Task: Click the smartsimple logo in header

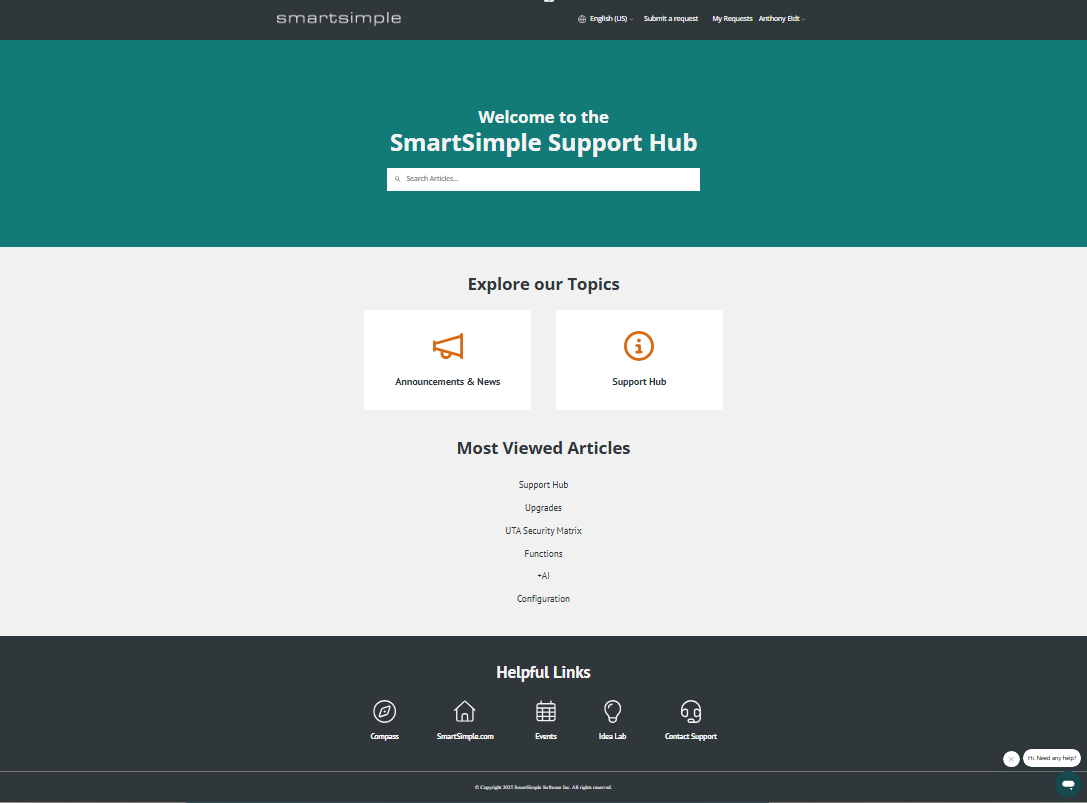Action: click(x=338, y=19)
